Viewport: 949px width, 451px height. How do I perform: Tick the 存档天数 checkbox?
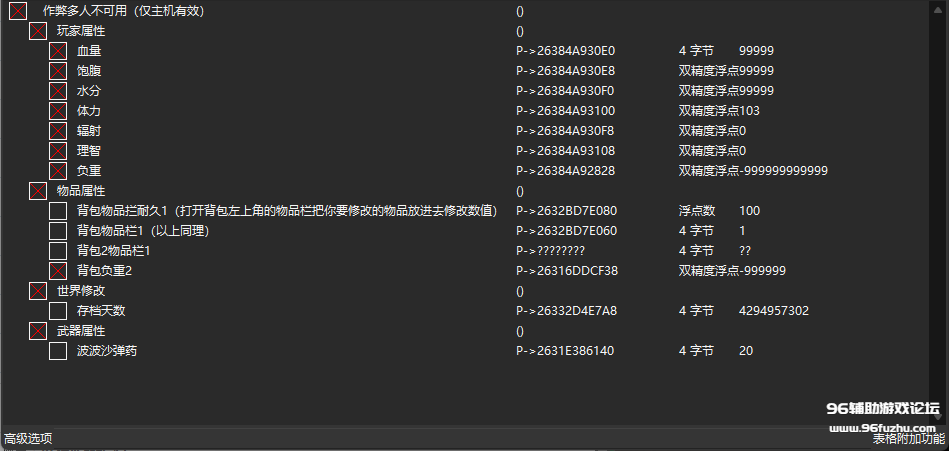(x=58, y=311)
